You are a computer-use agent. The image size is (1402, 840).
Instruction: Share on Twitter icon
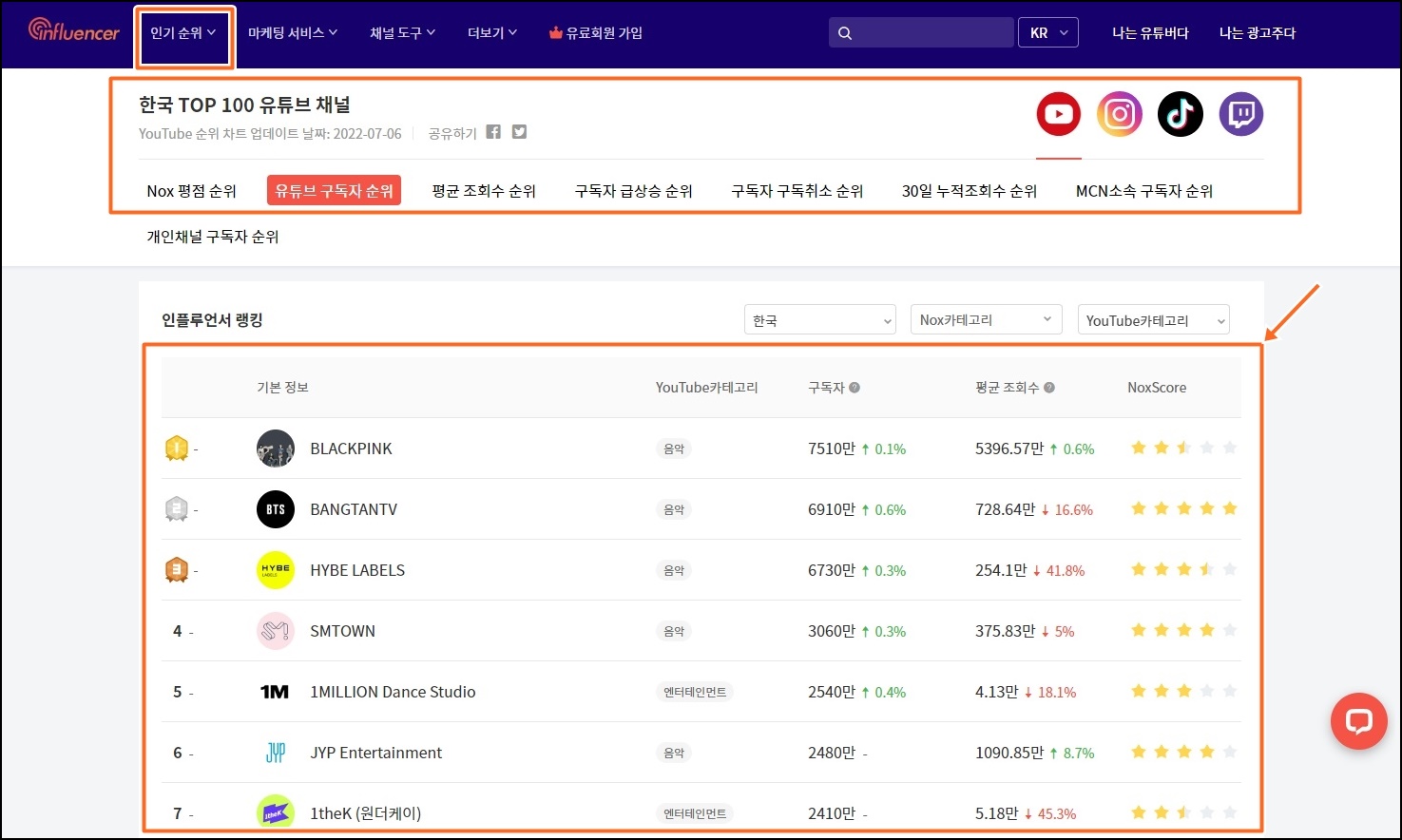point(519,132)
